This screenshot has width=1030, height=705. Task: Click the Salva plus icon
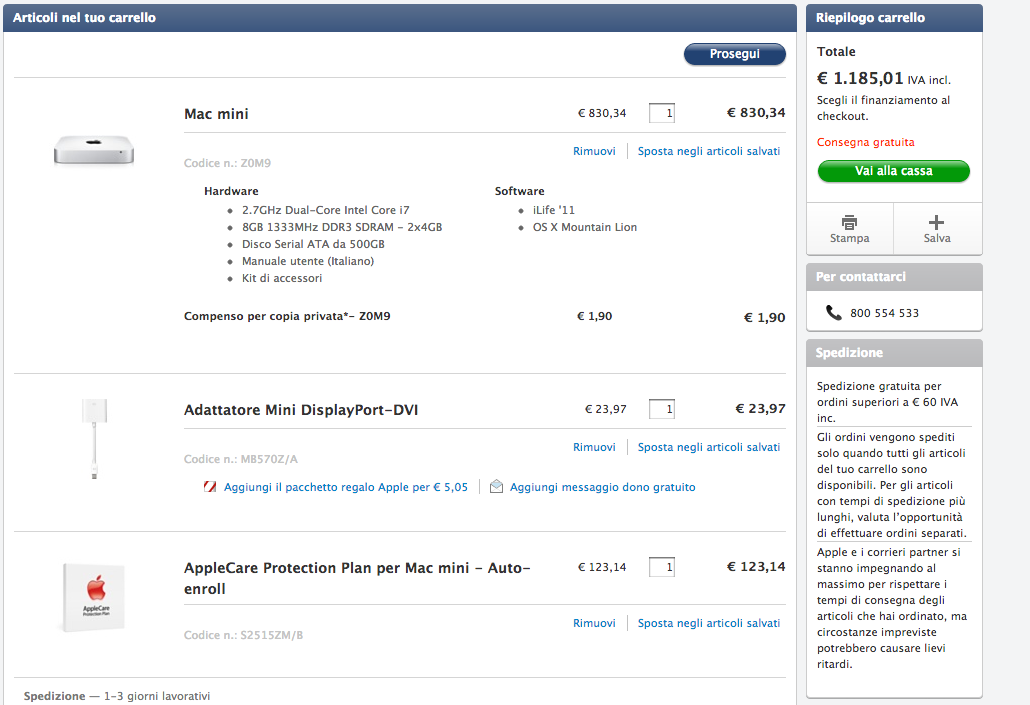click(937, 222)
